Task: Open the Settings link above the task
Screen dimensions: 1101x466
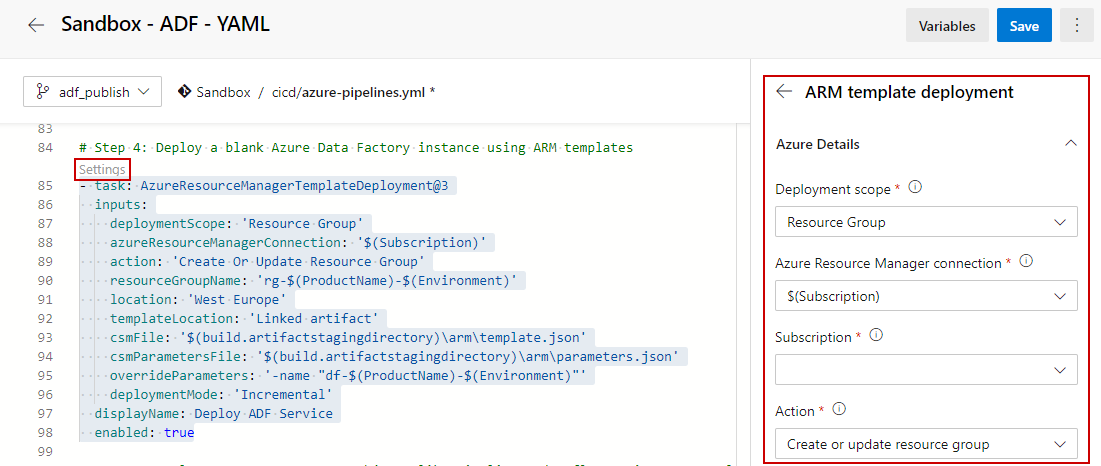Action: (102, 169)
